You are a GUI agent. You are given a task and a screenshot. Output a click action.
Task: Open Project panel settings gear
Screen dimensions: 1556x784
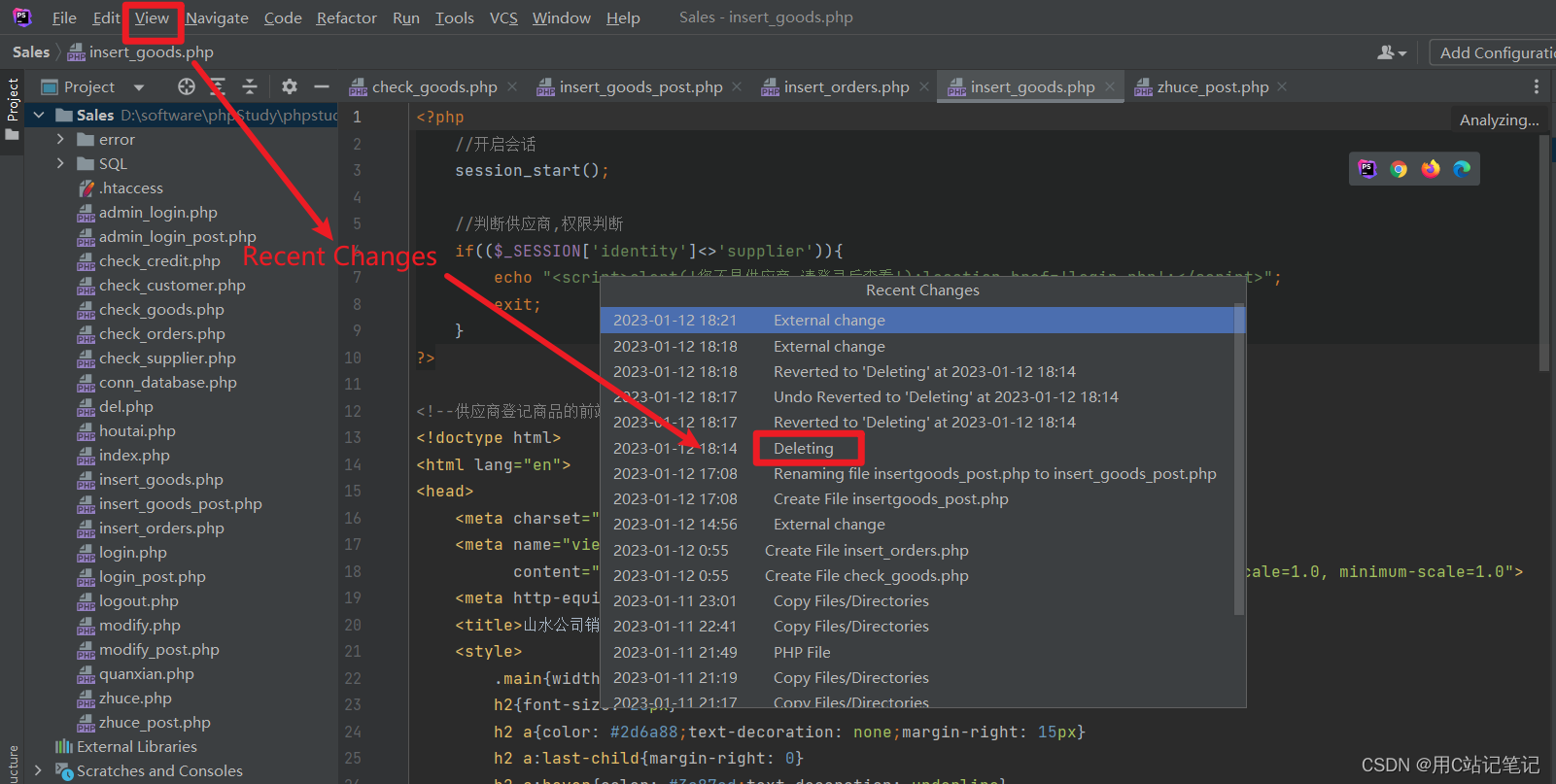(x=290, y=86)
